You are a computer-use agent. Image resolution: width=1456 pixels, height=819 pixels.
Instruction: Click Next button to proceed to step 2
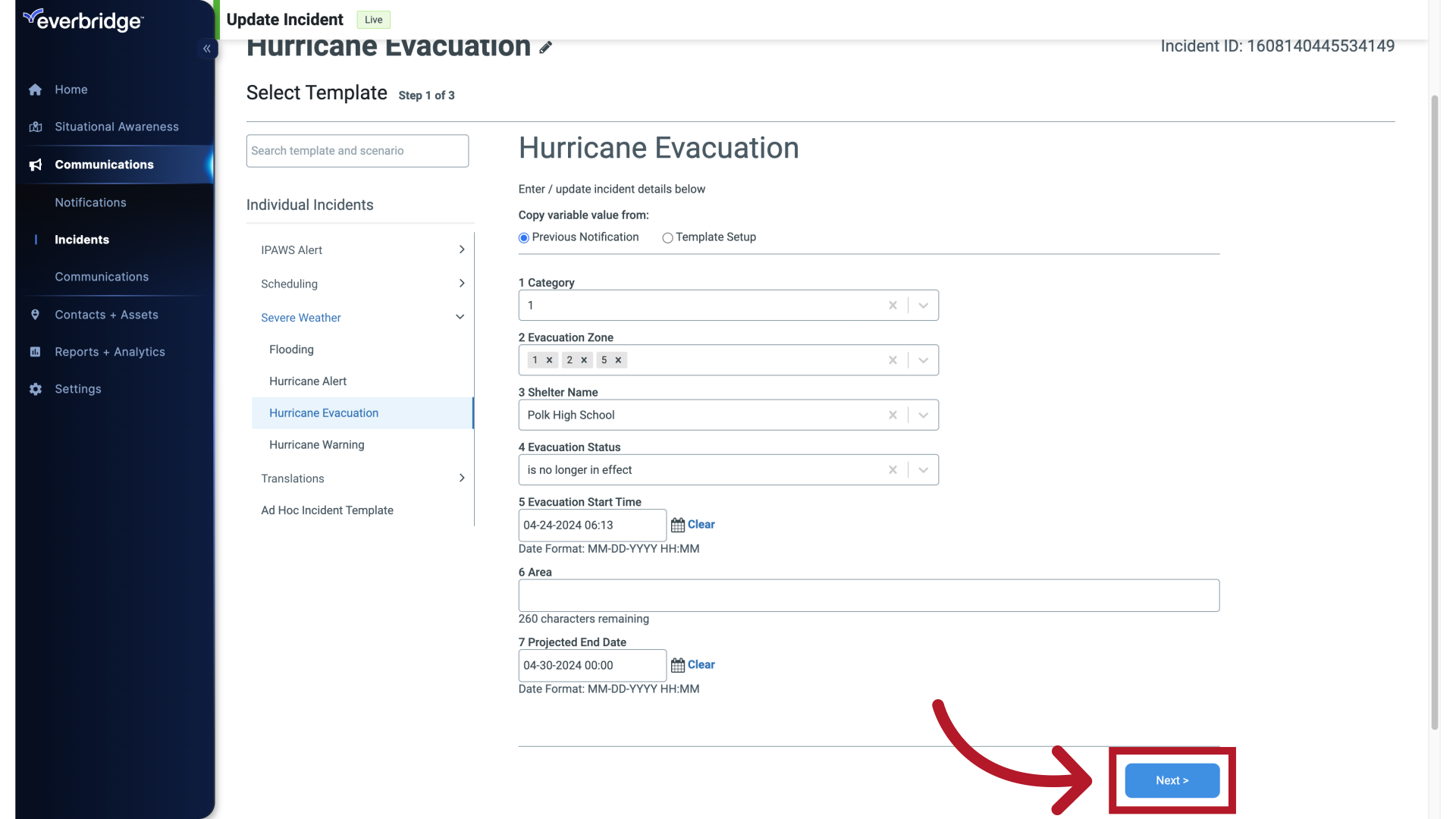(x=1172, y=780)
